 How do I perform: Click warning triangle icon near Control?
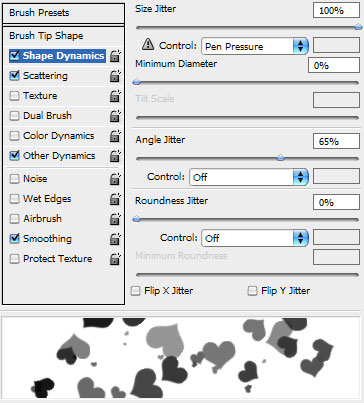click(148, 44)
